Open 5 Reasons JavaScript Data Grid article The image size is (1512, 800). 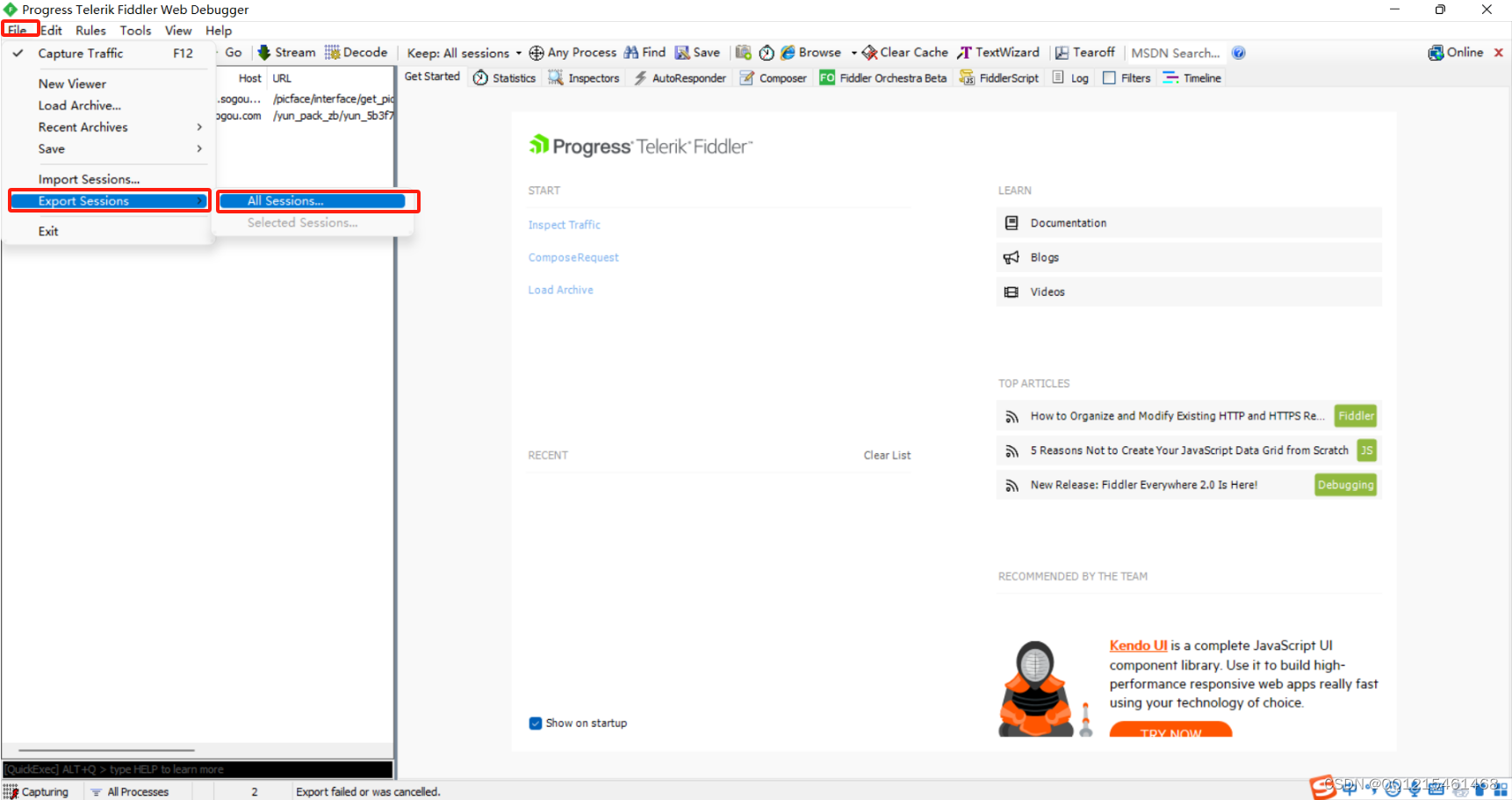click(x=1189, y=450)
